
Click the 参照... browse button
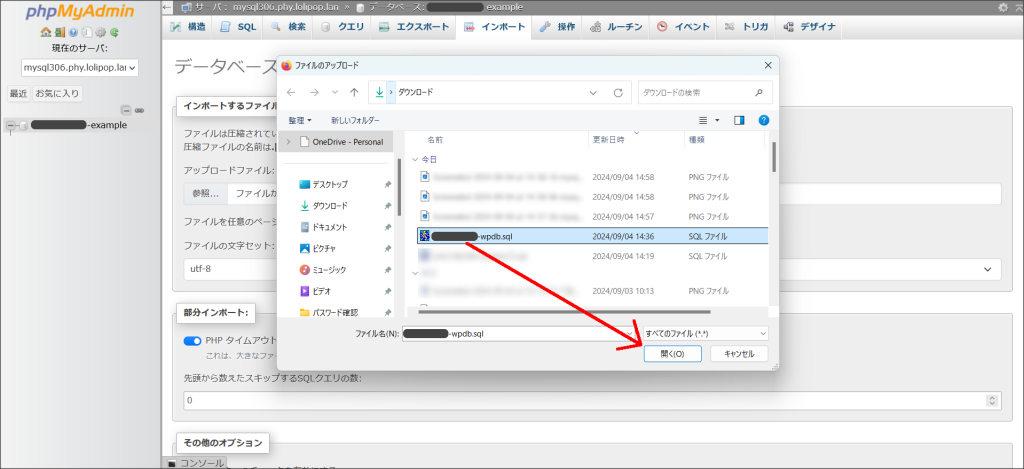205,193
